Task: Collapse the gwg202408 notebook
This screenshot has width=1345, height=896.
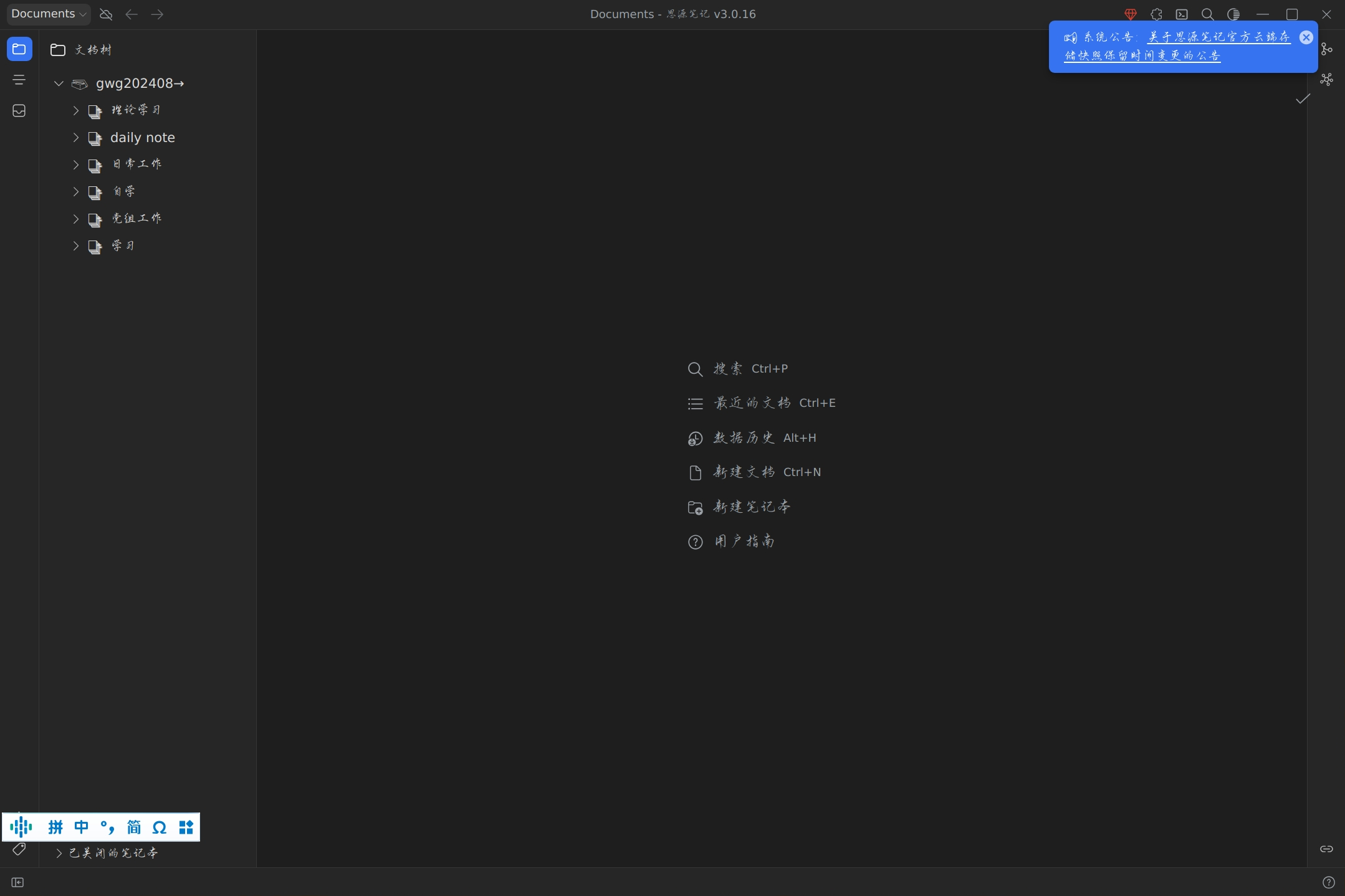Action: point(59,83)
